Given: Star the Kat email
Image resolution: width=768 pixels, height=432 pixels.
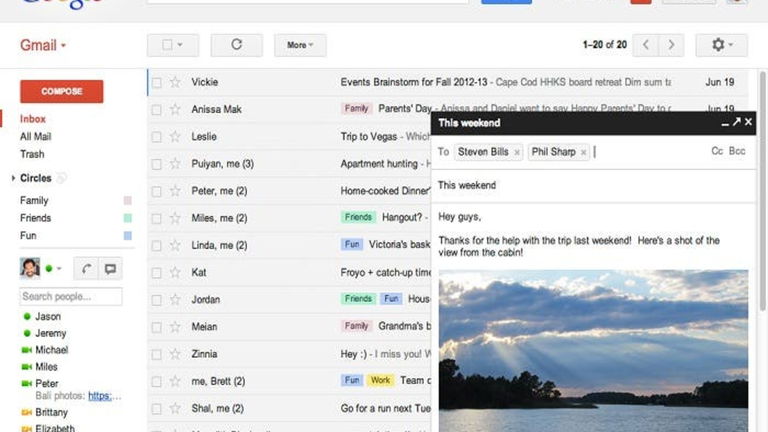Looking at the screenshot, I should click(x=175, y=272).
